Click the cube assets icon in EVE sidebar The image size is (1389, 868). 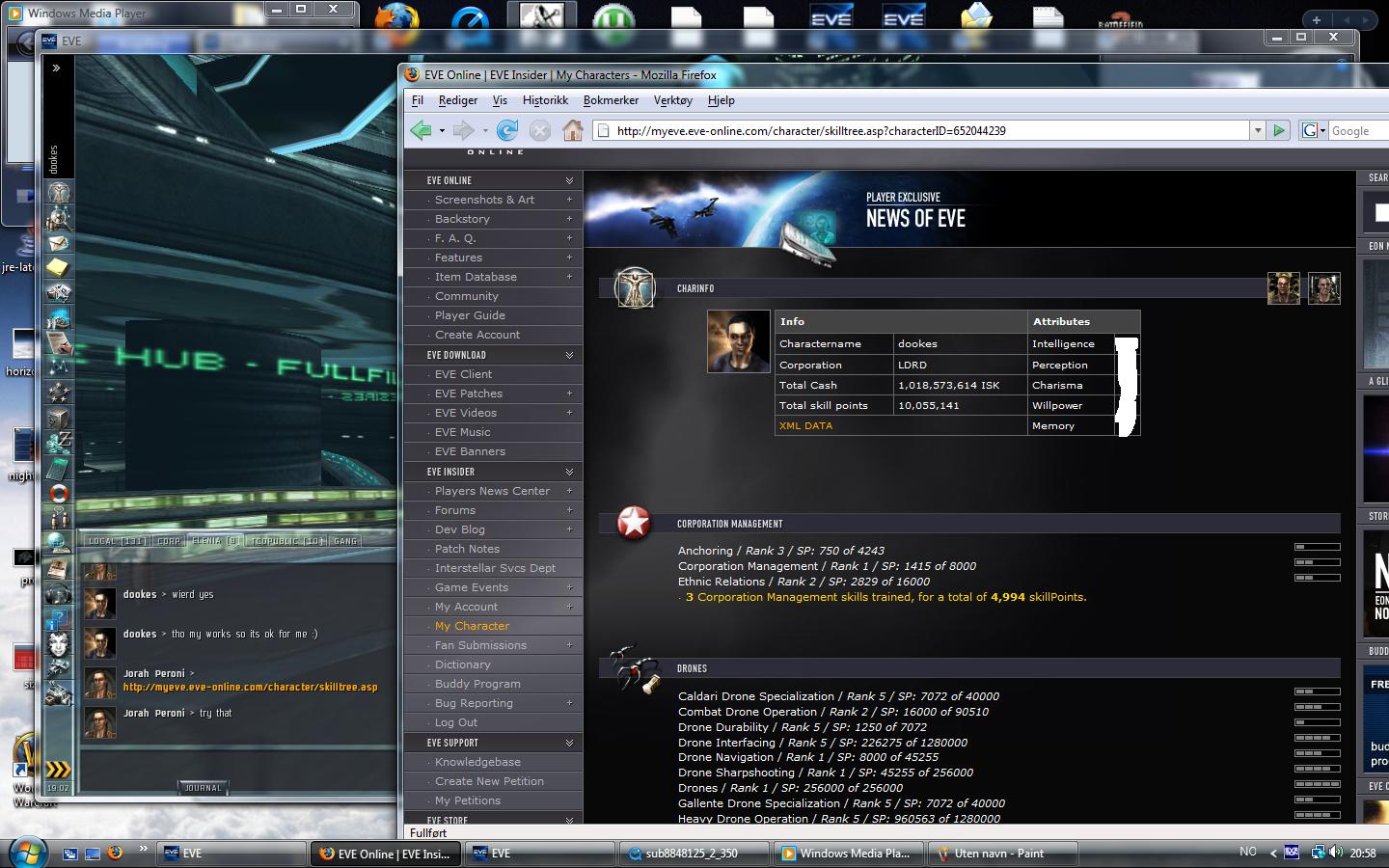(x=59, y=418)
